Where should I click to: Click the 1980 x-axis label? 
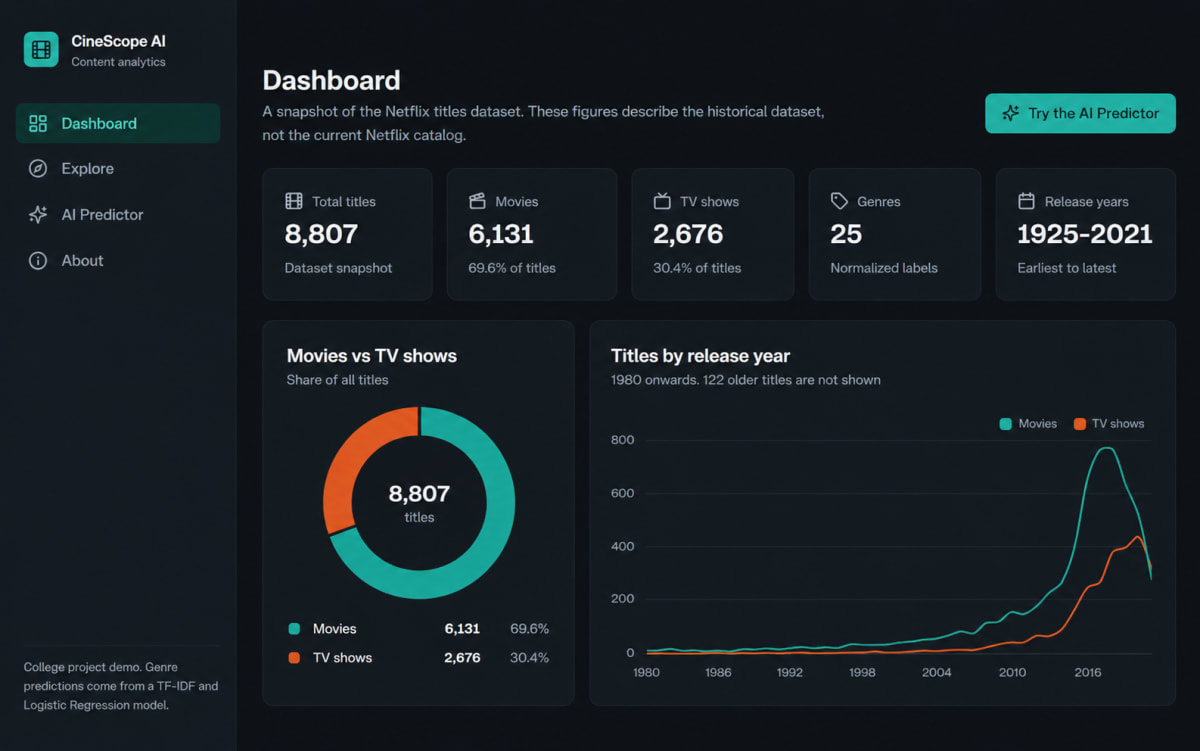(647, 672)
